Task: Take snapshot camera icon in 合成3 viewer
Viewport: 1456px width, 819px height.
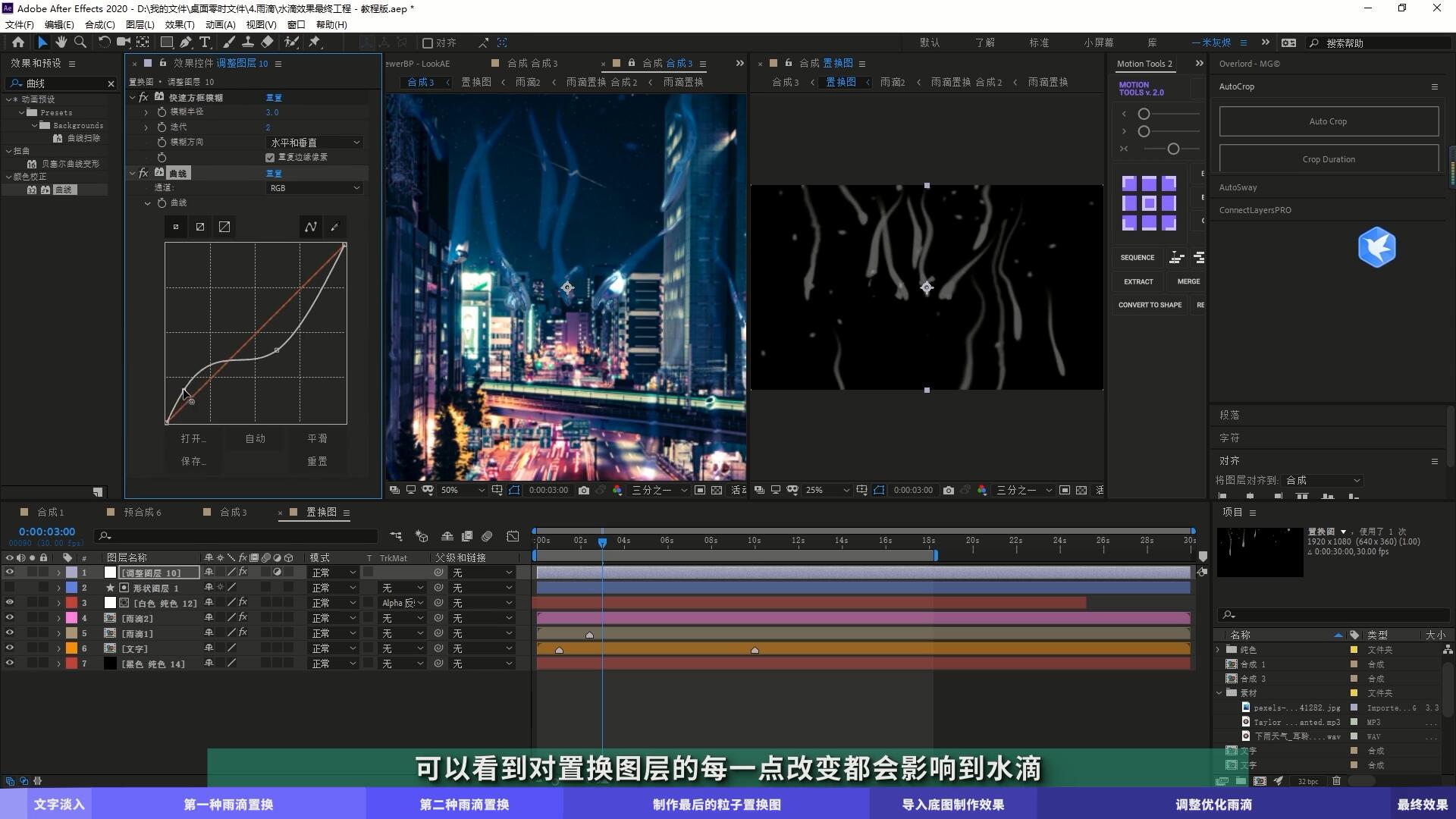Action: (583, 491)
